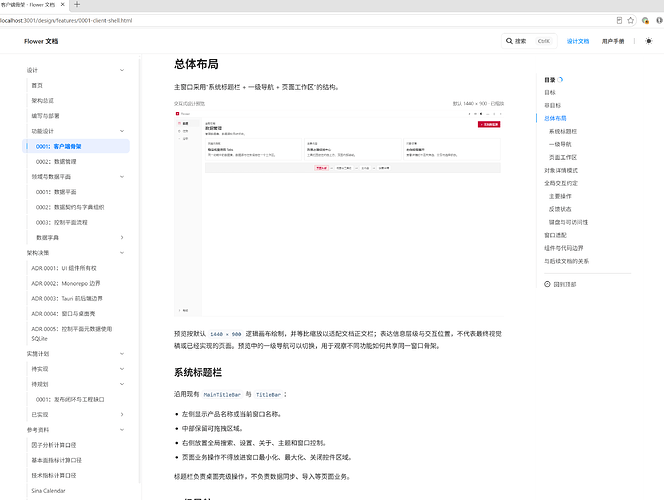The height and width of the screenshot is (500, 664).
Task: Open reader view icon in the address bar
Action: (x=619, y=20)
